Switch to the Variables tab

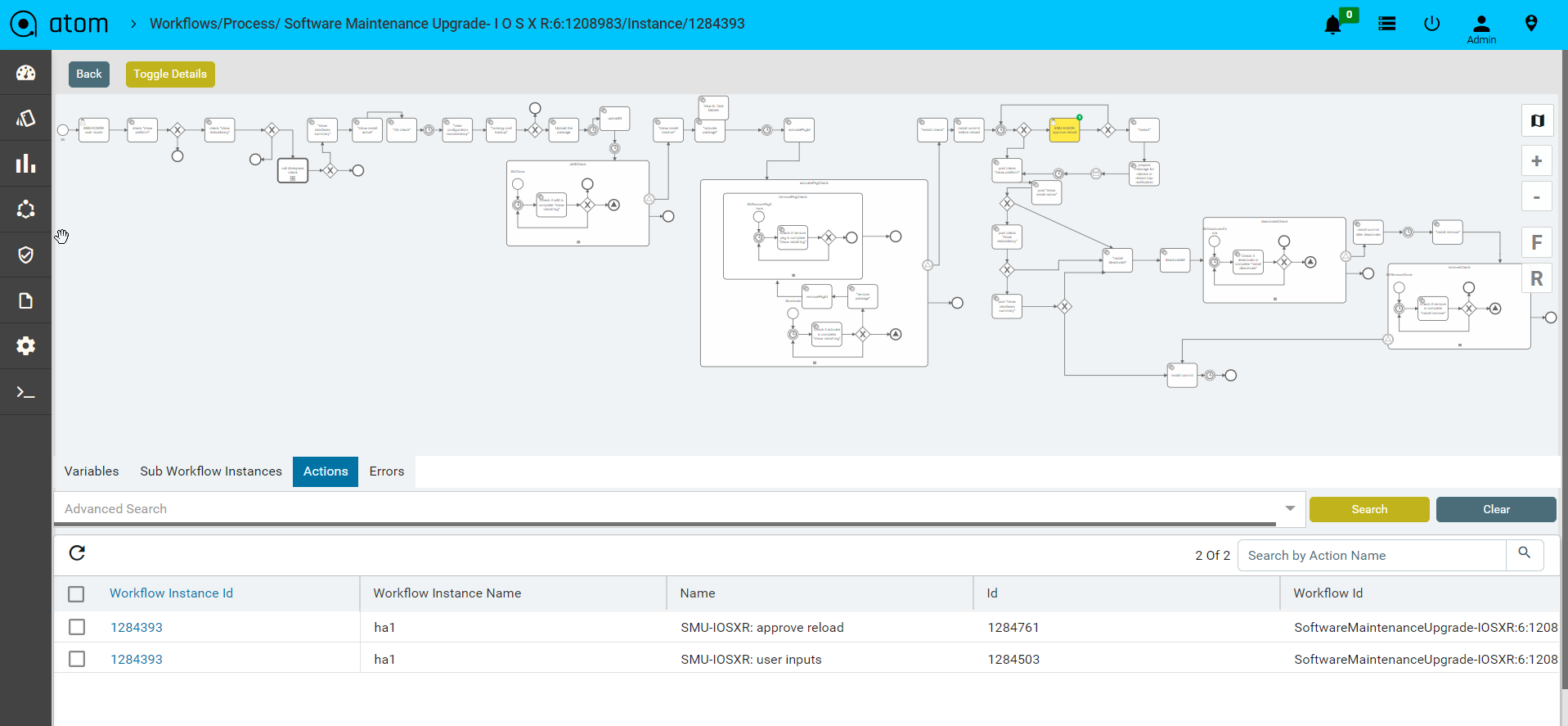92,471
